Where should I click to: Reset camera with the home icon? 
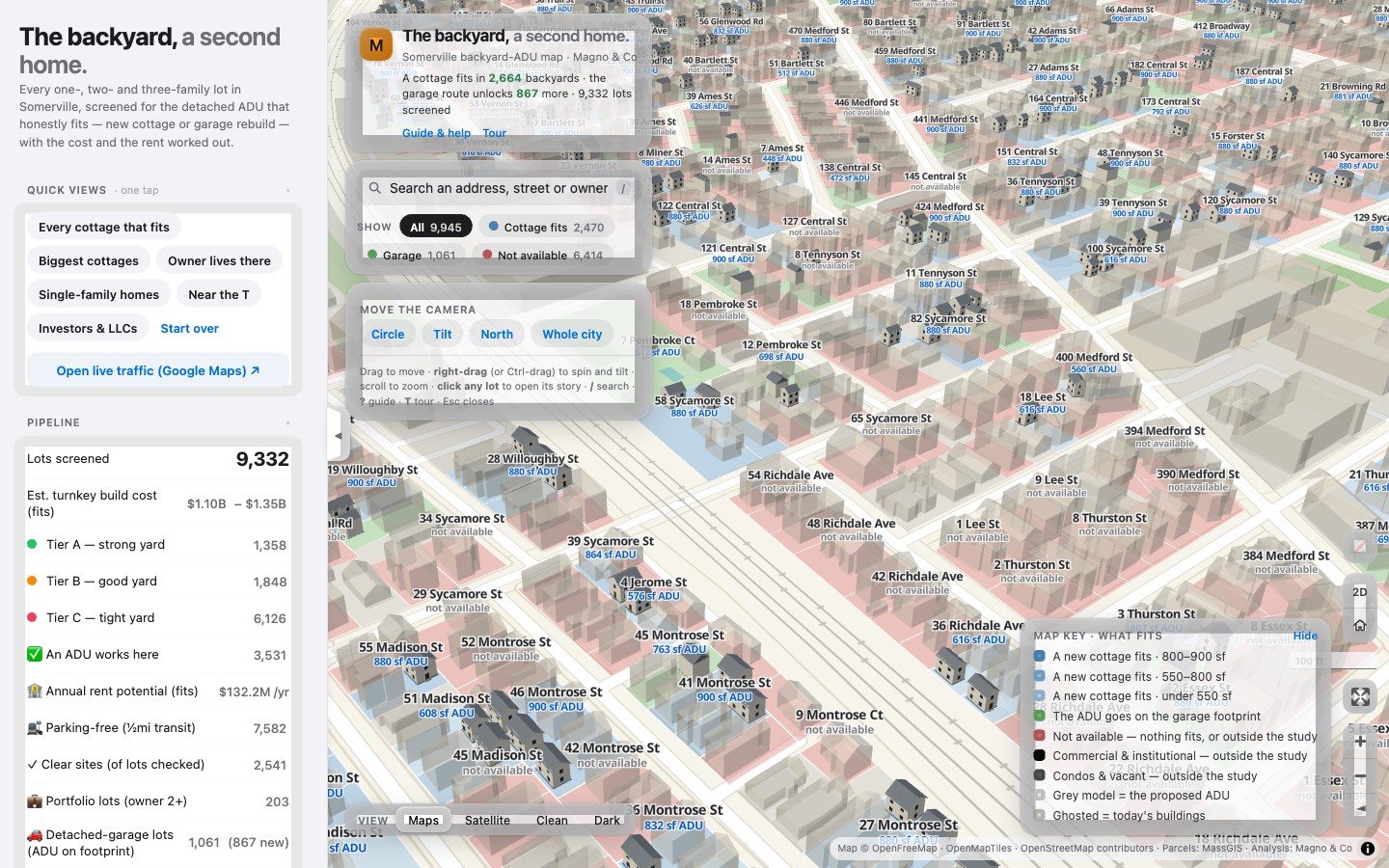pyautogui.click(x=1359, y=625)
